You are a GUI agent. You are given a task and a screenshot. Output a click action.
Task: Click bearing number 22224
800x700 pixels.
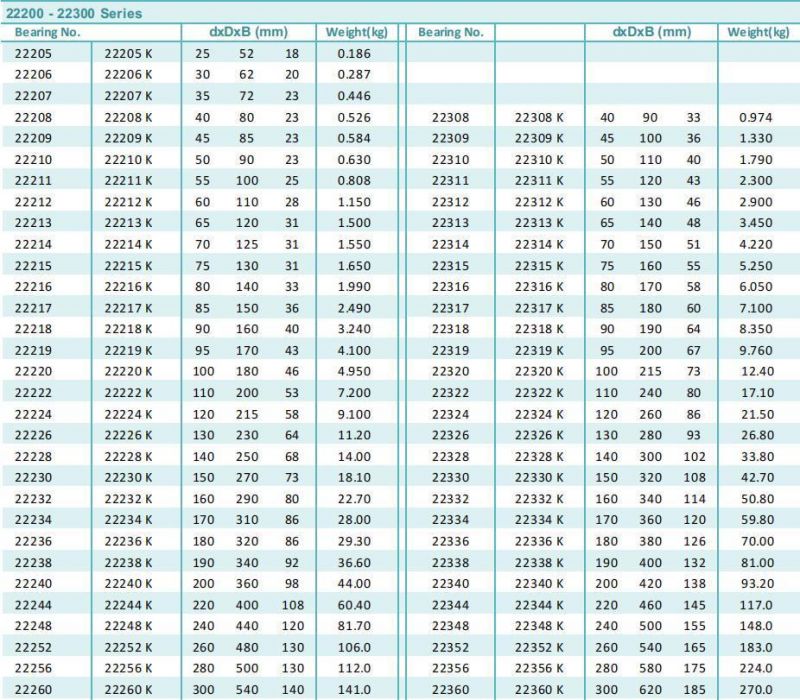point(33,414)
